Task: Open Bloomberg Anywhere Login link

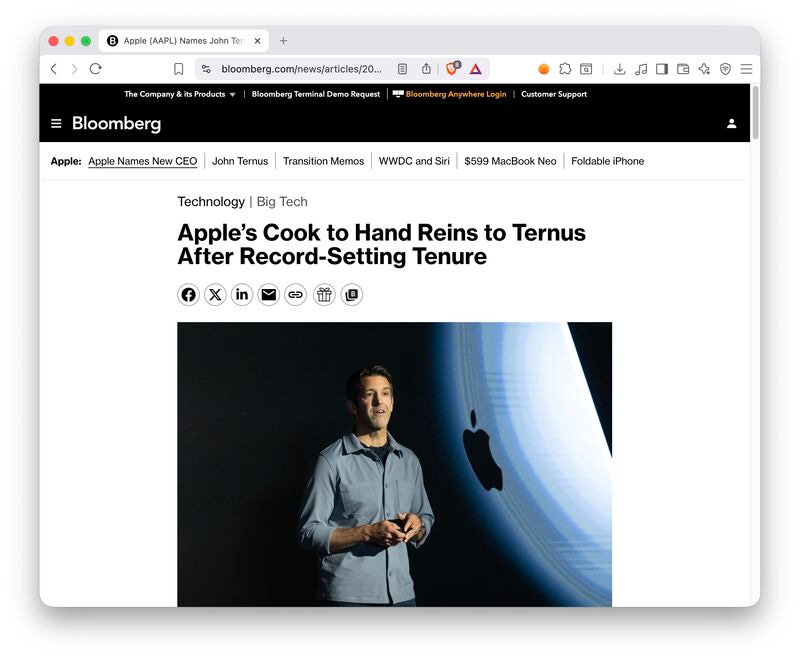Action: pos(449,94)
